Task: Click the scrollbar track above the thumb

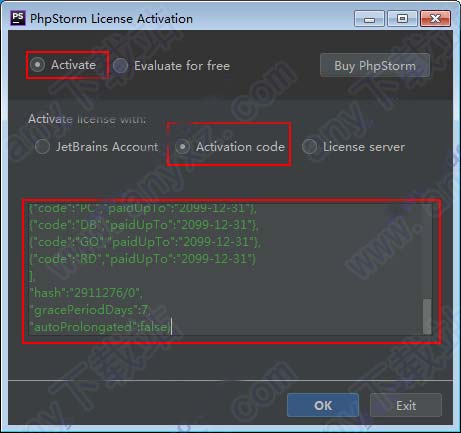Action: point(427,252)
